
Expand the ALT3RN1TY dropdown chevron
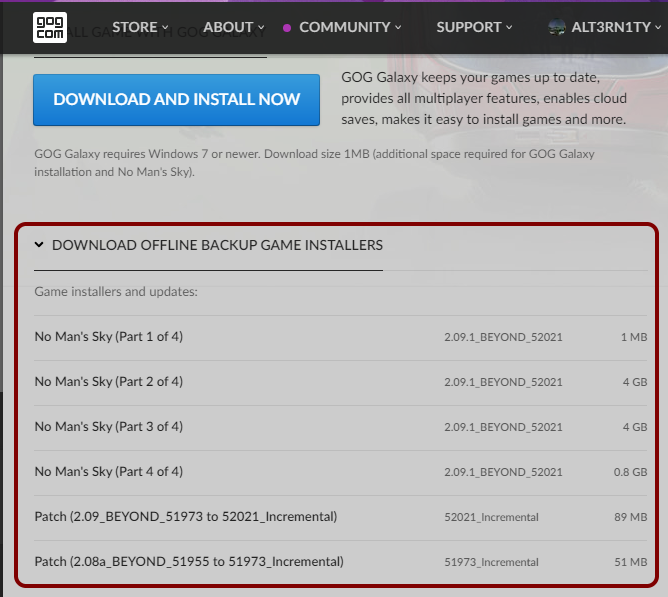click(x=658, y=28)
